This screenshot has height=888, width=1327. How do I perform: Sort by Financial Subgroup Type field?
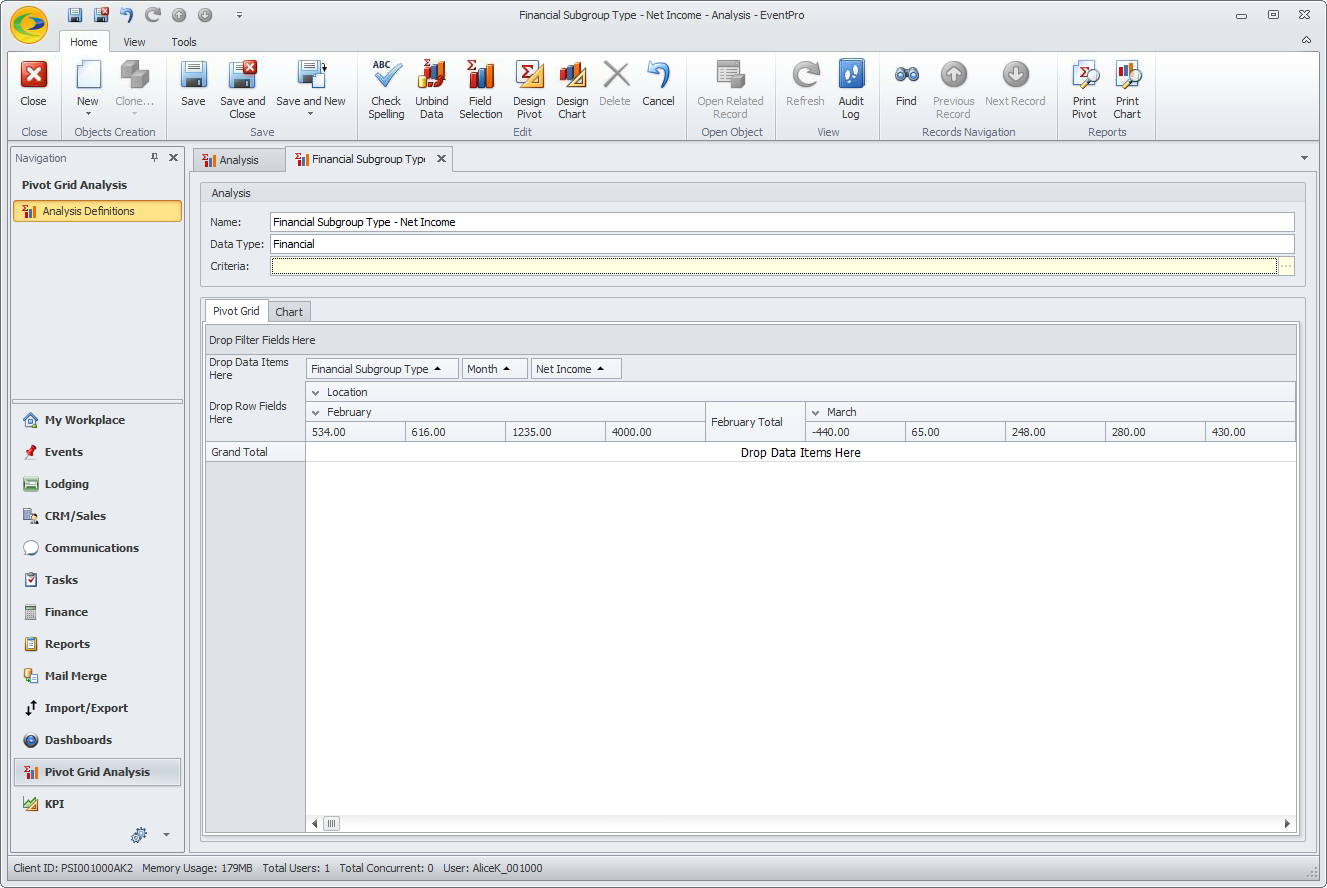click(382, 369)
